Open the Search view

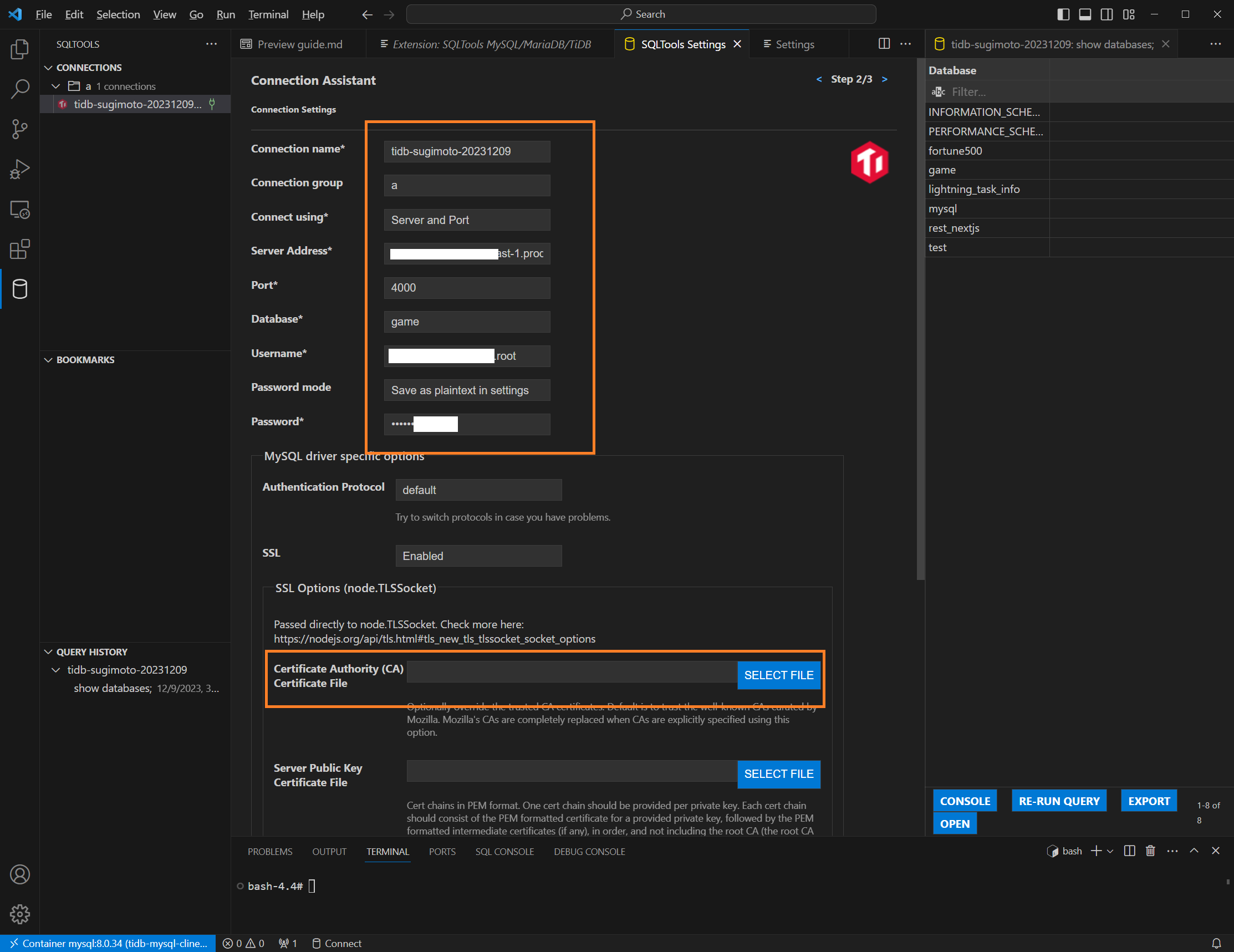[19, 89]
